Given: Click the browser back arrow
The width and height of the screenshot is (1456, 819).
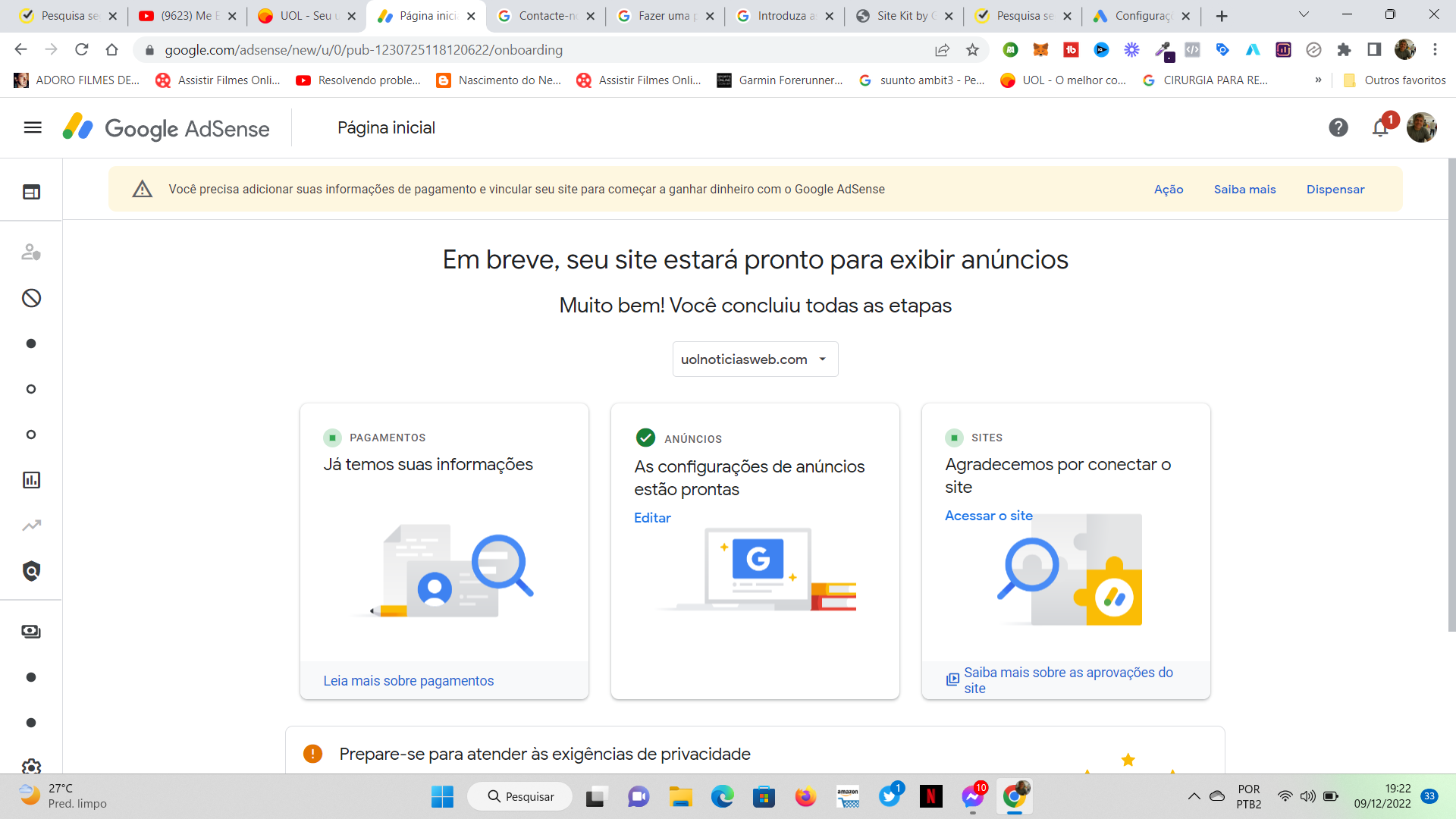Looking at the screenshot, I should click(x=20, y=49).
